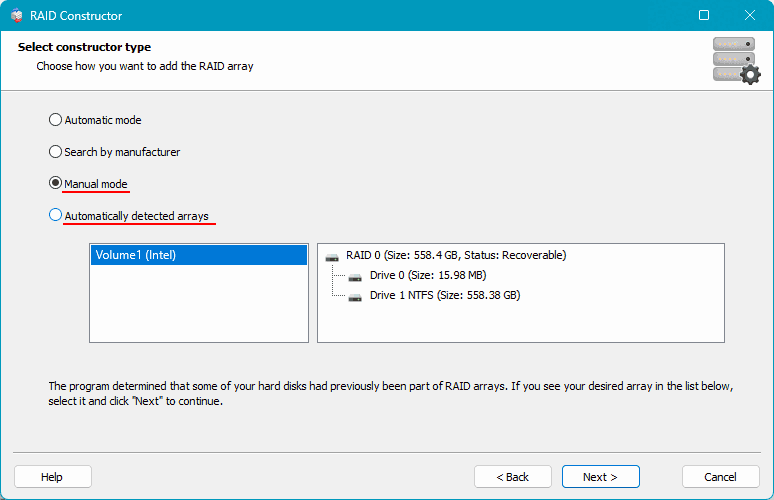Click the Drive 1 NTFS disk icon

[x=355, y=297]
